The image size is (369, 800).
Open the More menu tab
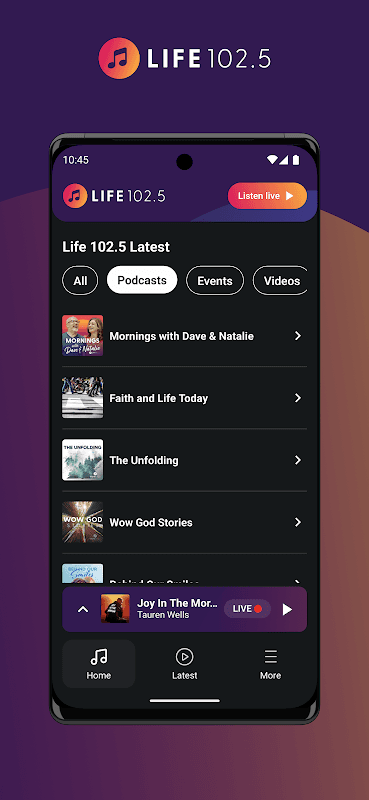click(x=270, y=664)
